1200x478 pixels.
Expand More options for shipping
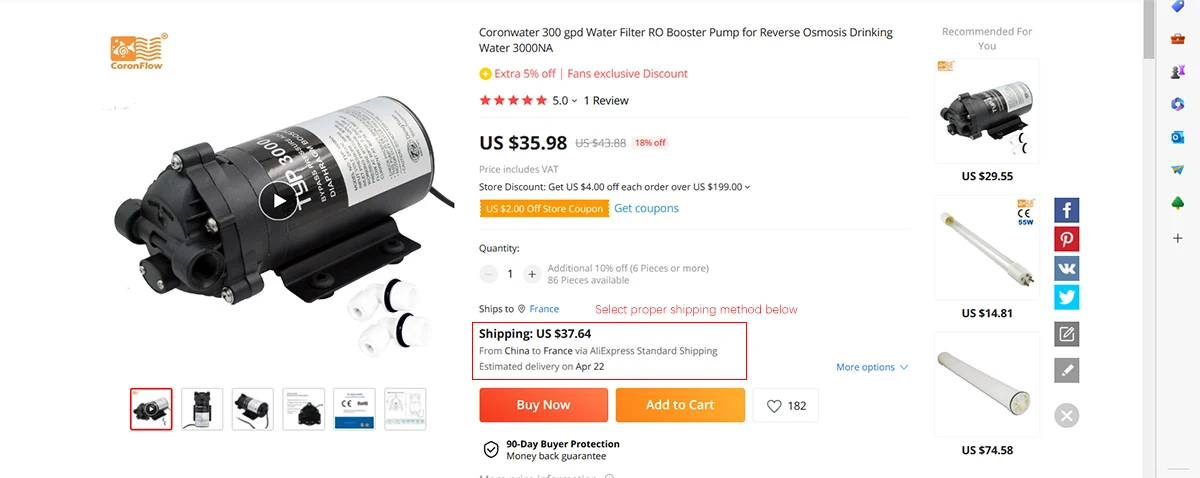[x=872, y=367]
